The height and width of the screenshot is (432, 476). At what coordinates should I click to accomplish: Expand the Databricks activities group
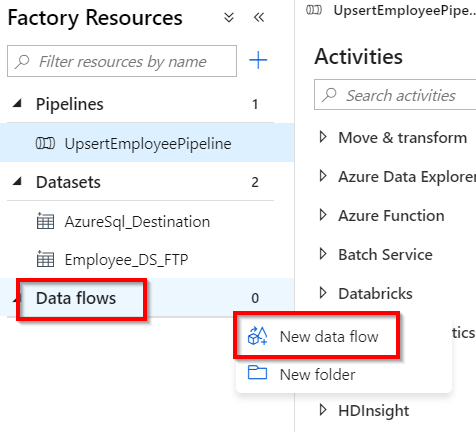coord(323,293)
